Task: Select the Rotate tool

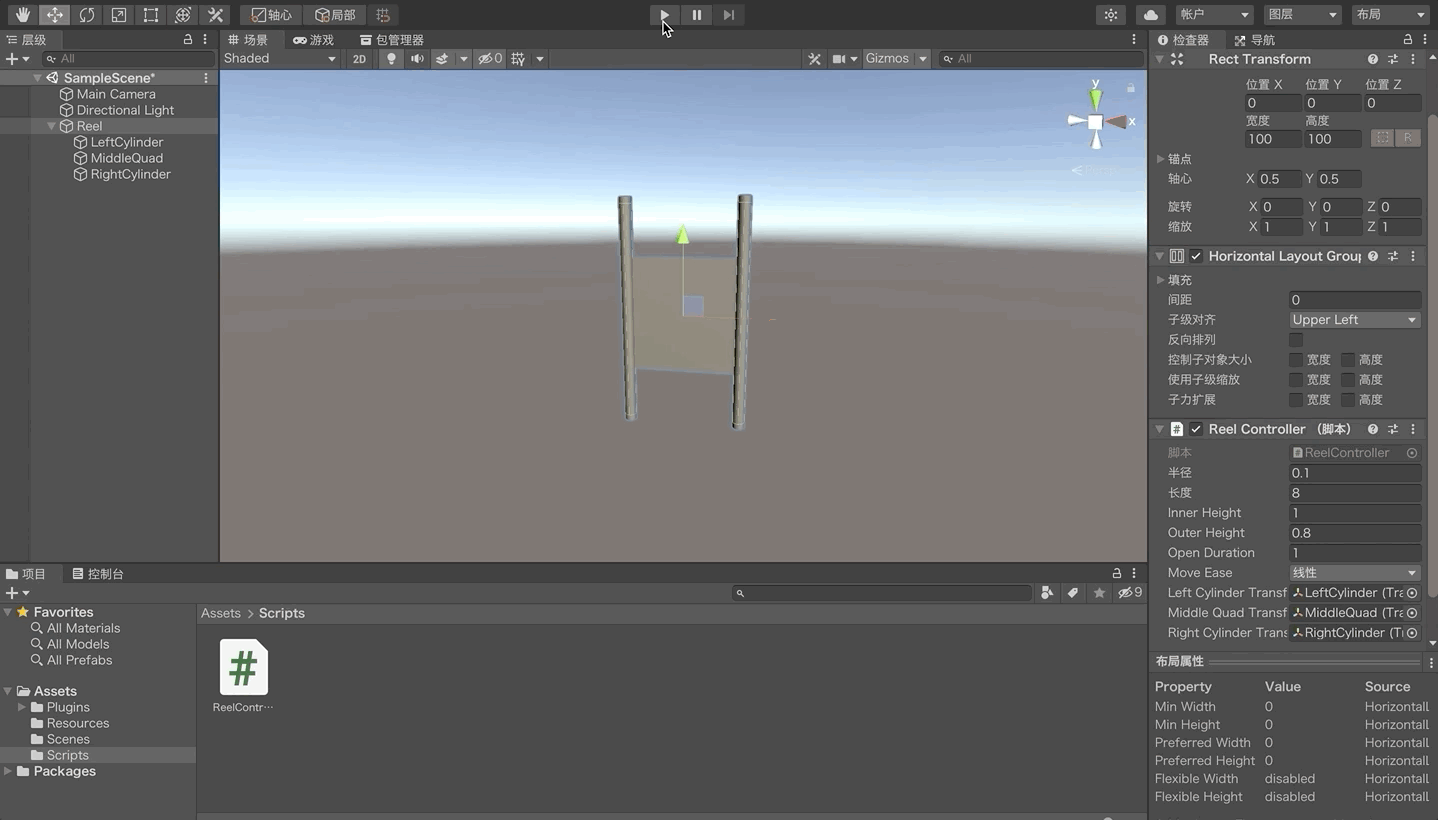Action: pyautogui.click(x=87, y=15)
